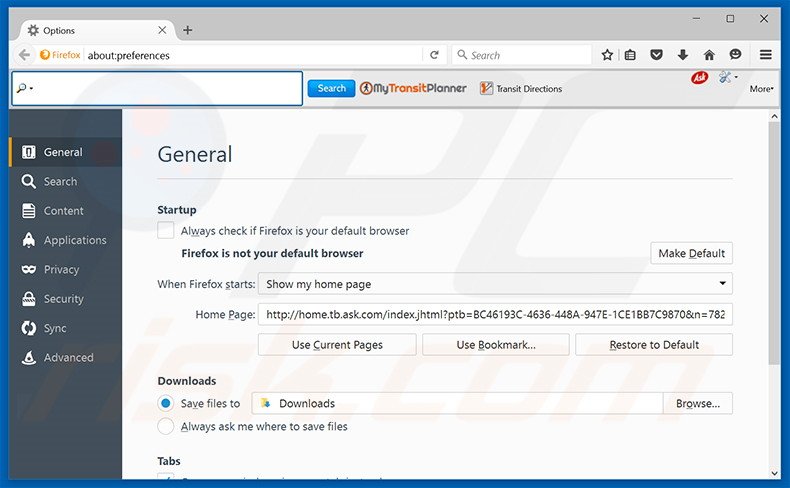The width and height of the screenshot is (790, 488).
Task: Open the bookmarks list icon
Action: (x=630, y=55)
